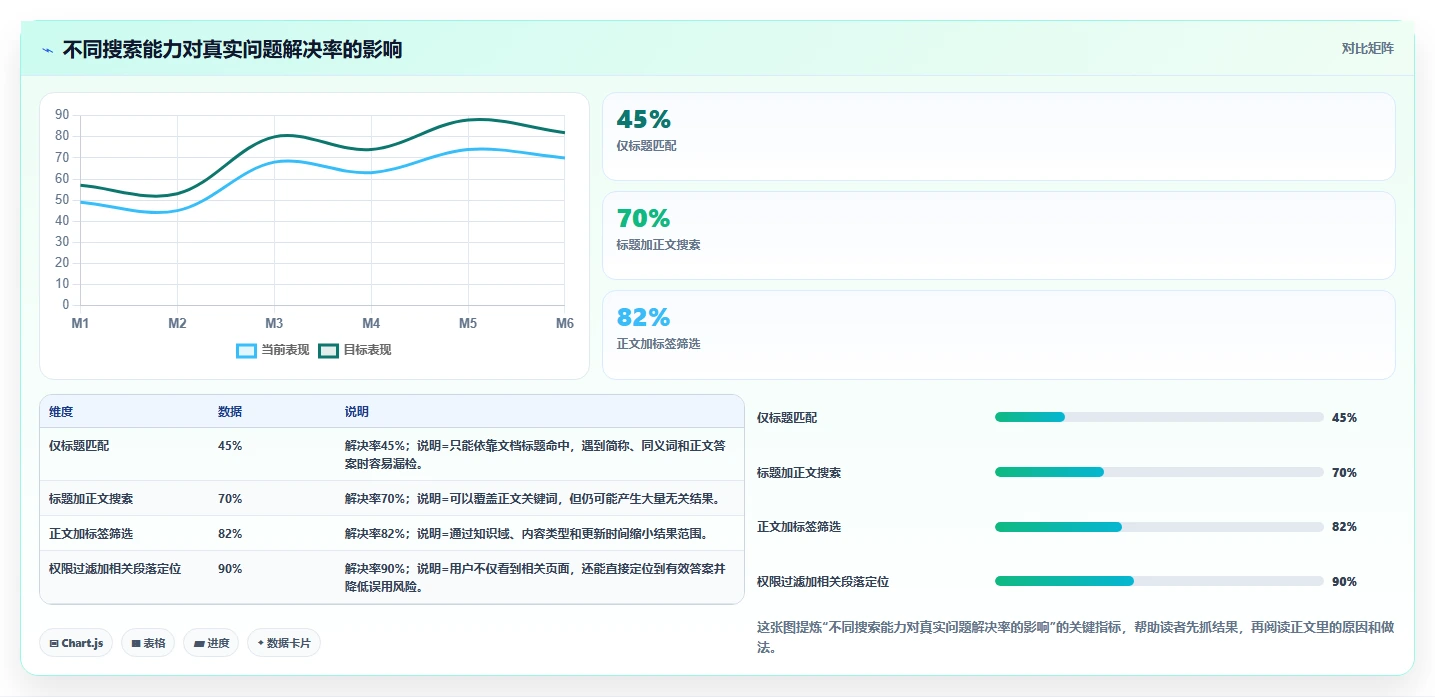Toggle the 目标表现 legend swatch
Screen dimensions: 1435x697
(329, 350)
